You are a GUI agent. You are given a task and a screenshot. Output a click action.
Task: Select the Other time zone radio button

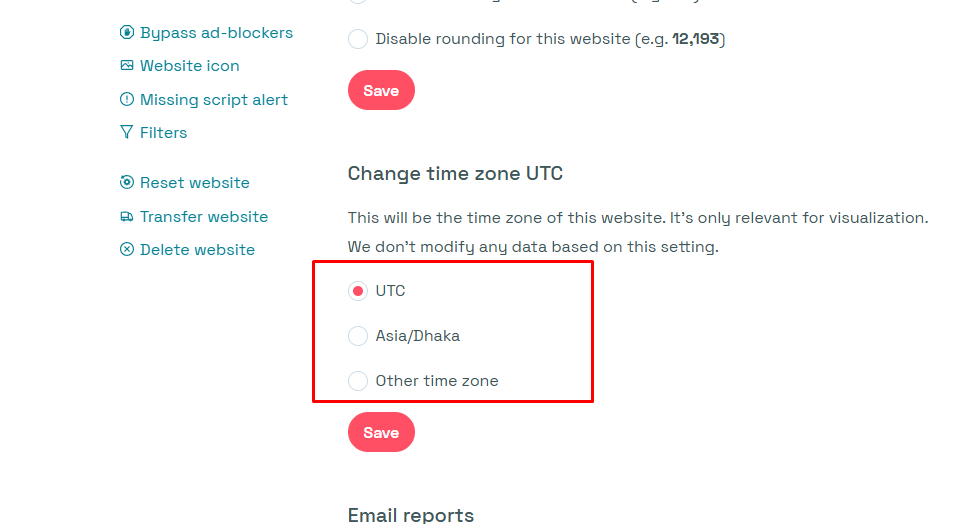[x=358, y=381]
